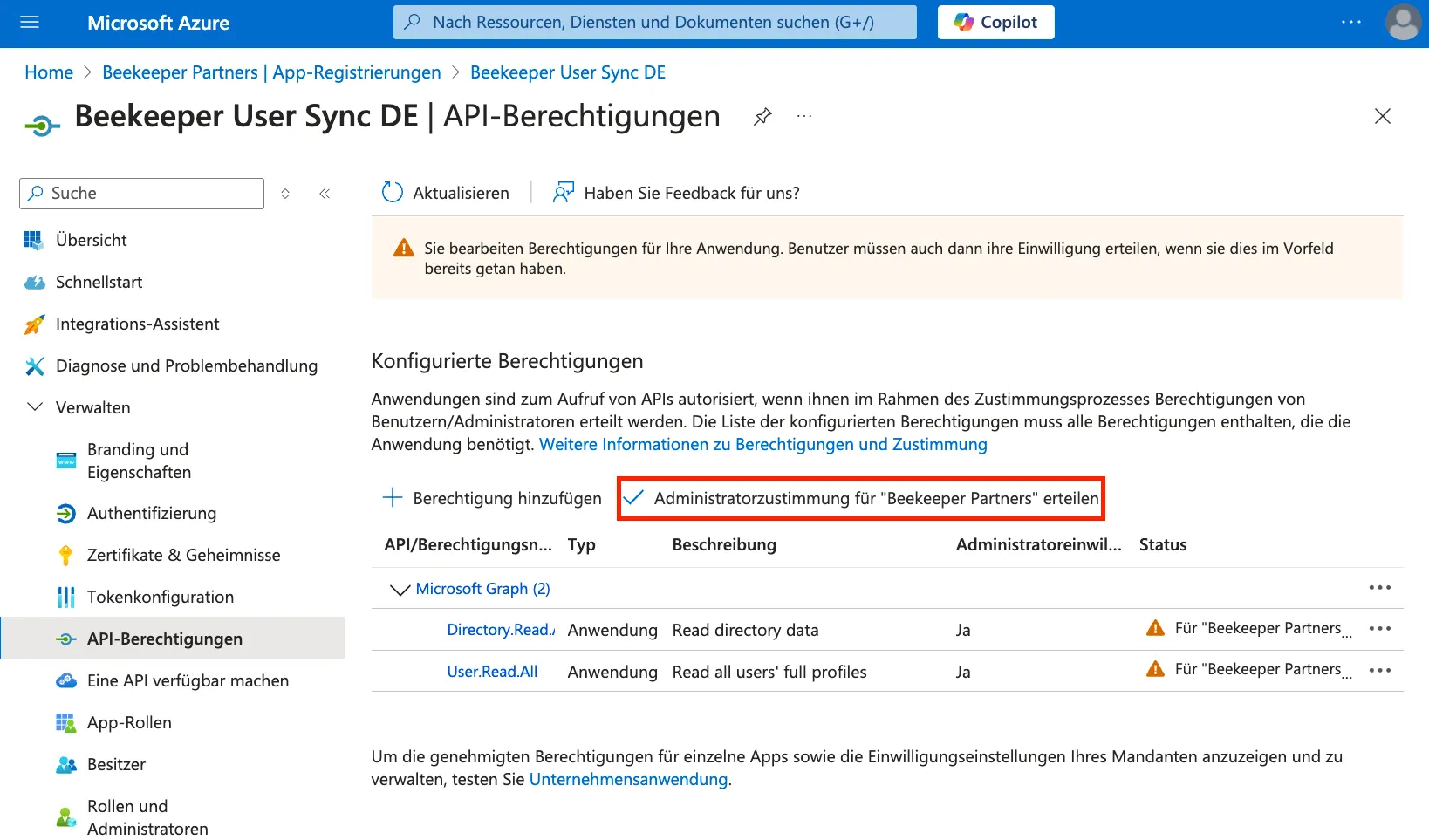Image resolution: width=1429 pixels, height=840 pixels.
Task: Open User.Read.All row more options
Action: point(1379,671)
